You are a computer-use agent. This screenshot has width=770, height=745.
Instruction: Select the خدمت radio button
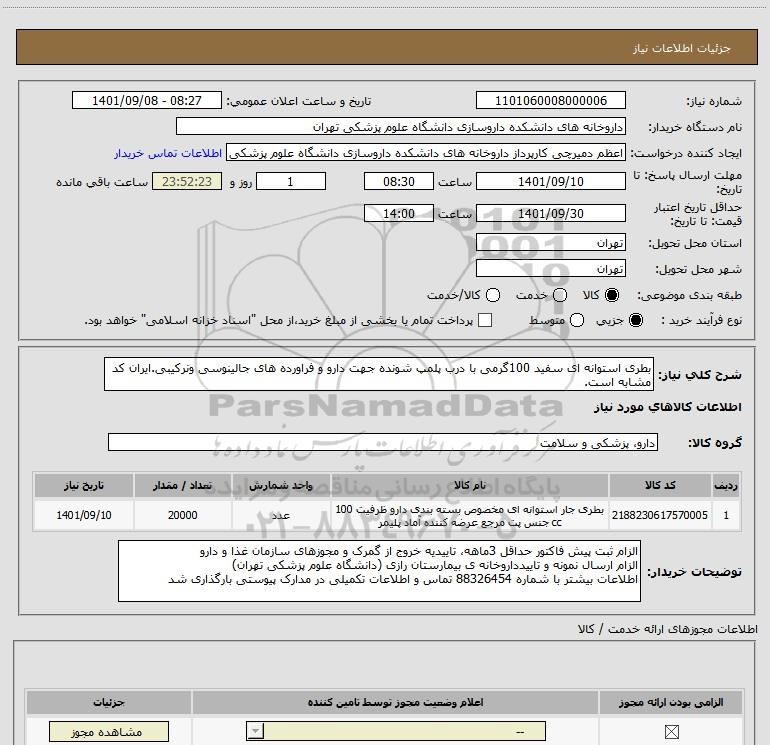click(x=560, y=295)
